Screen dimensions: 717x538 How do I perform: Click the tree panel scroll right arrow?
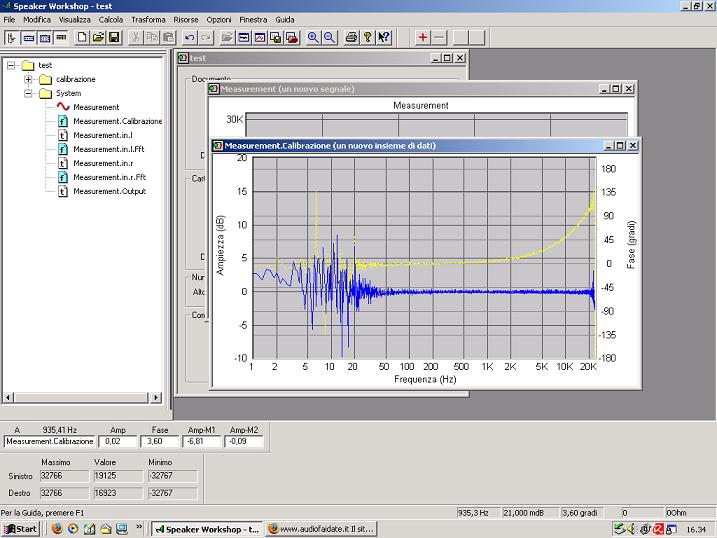[x=156, y=398]
